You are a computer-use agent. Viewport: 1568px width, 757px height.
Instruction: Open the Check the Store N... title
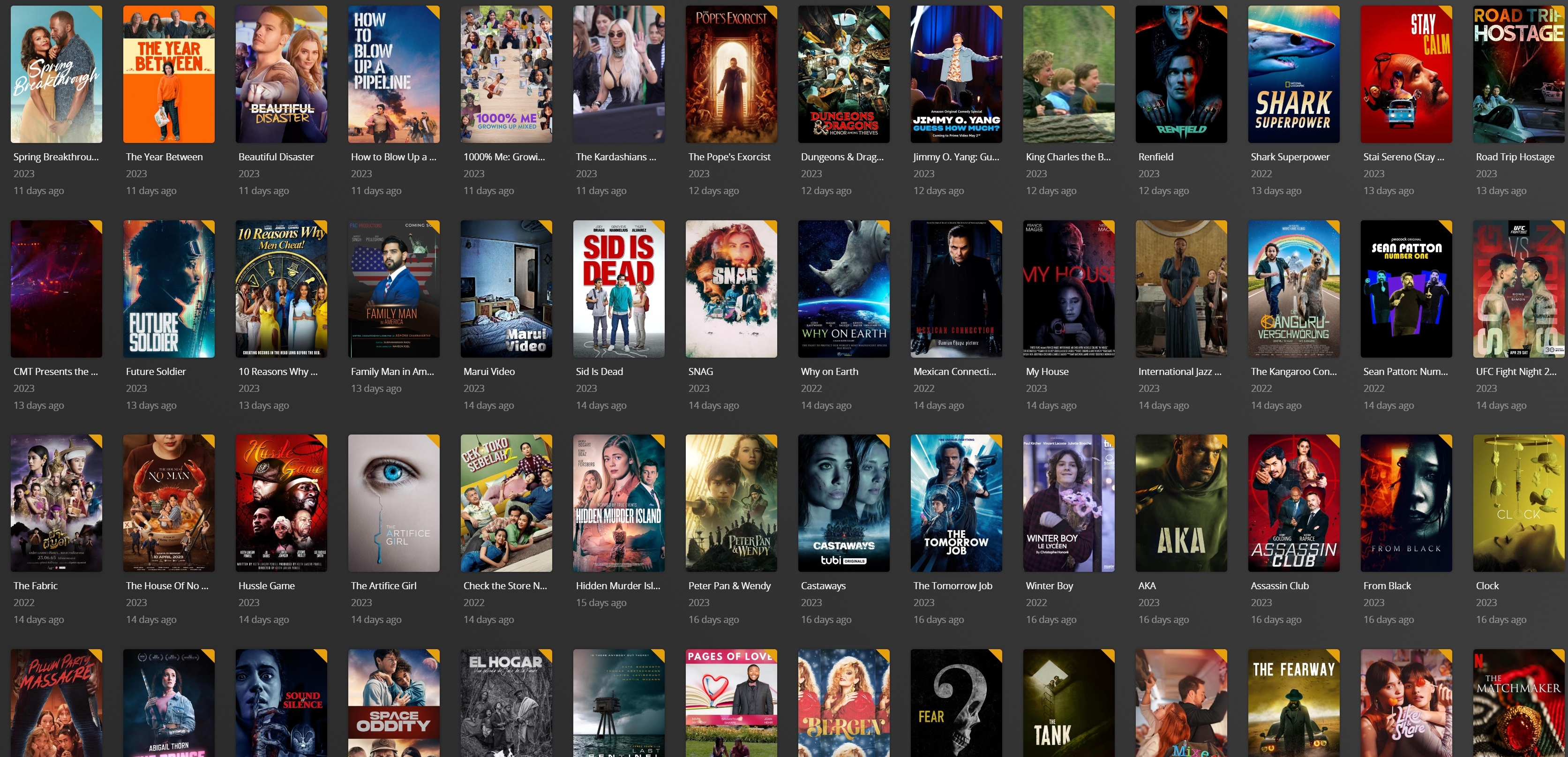point(505,585)
